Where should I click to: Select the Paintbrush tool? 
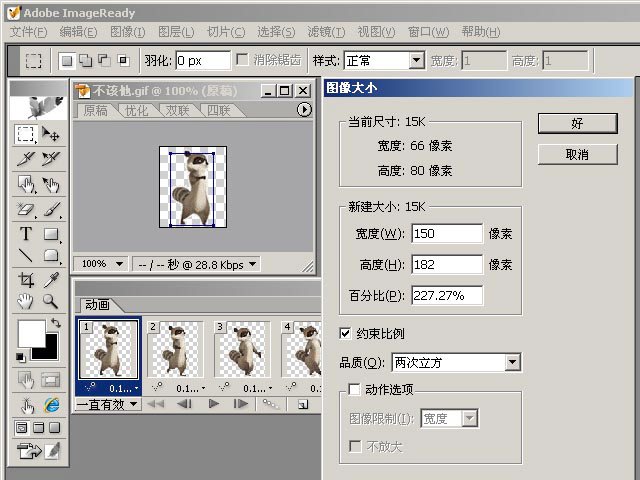[x=51, y=210]
